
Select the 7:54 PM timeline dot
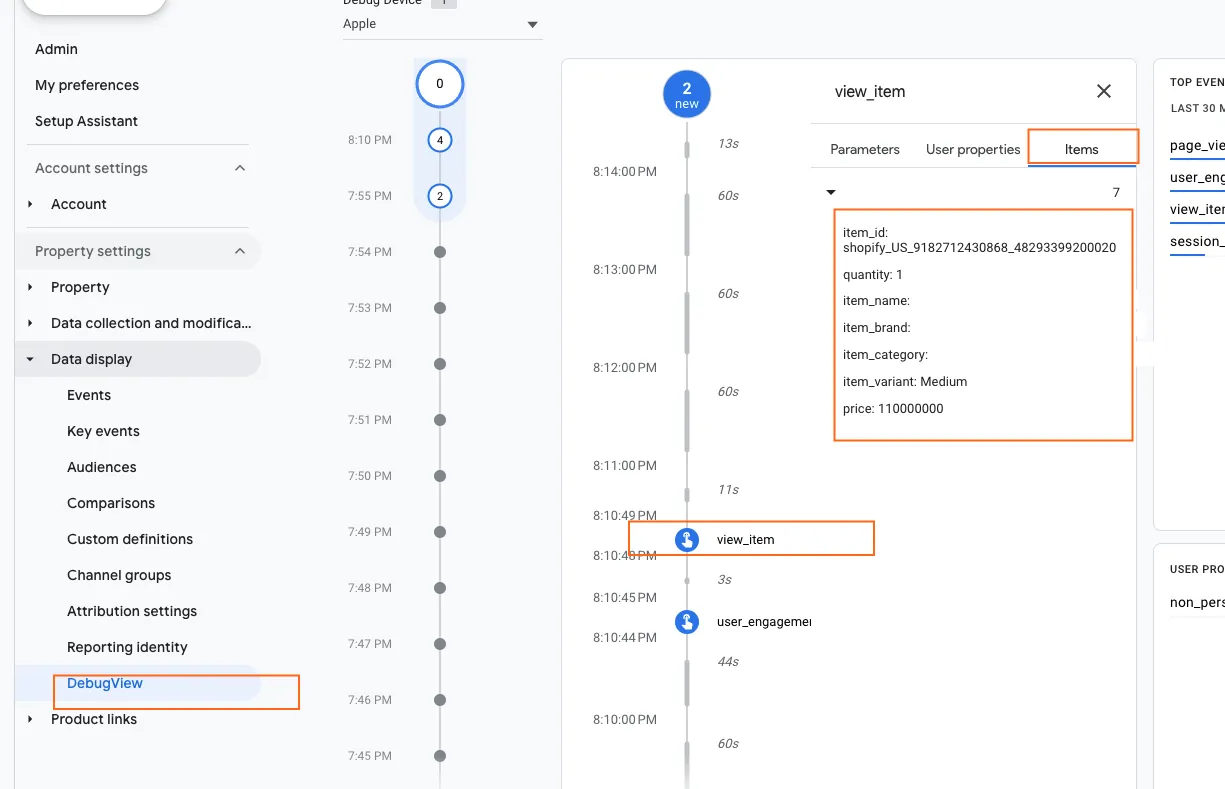click(x=440, y=252)
